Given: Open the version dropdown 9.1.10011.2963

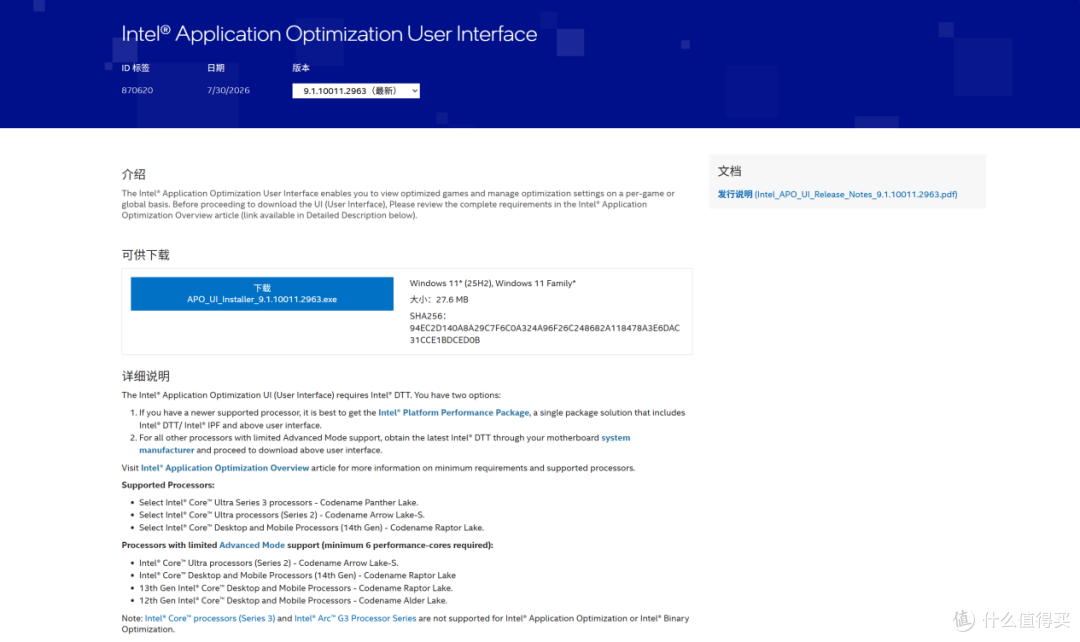Looking at the screenshot, I should [x=355, y=91].
